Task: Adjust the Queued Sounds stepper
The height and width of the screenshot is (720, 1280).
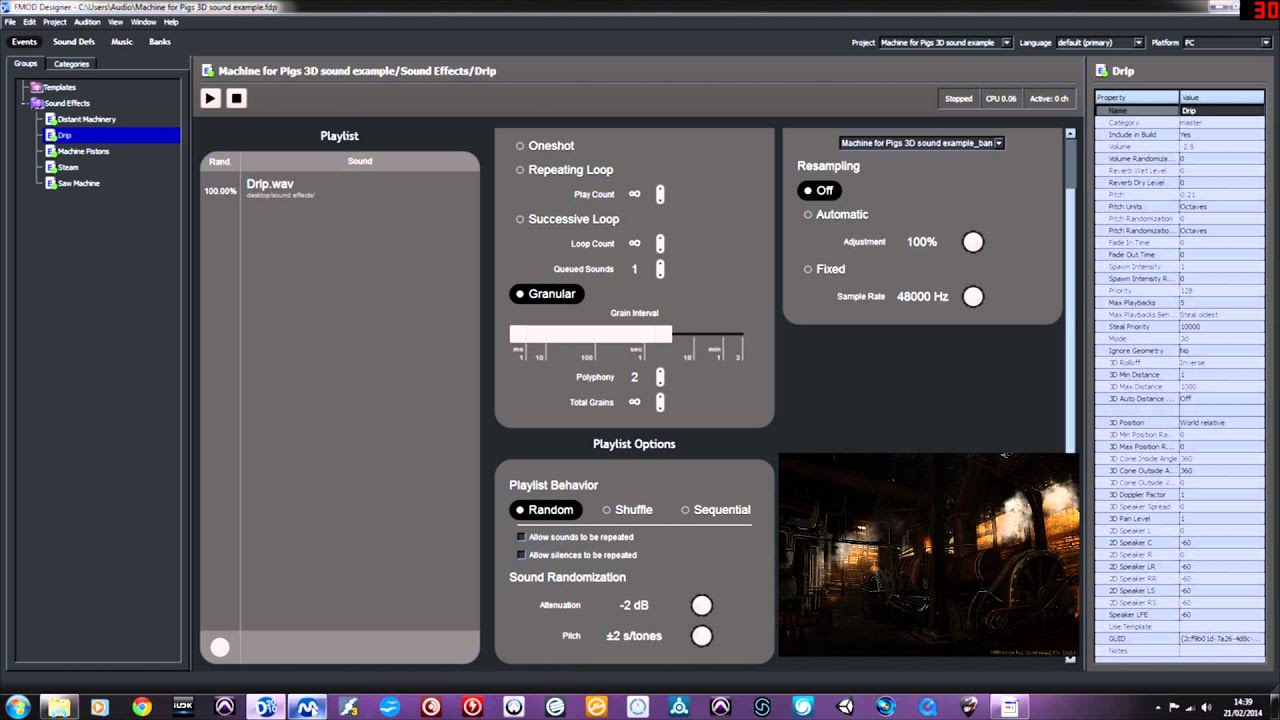Action: click(x=660, y=269)
